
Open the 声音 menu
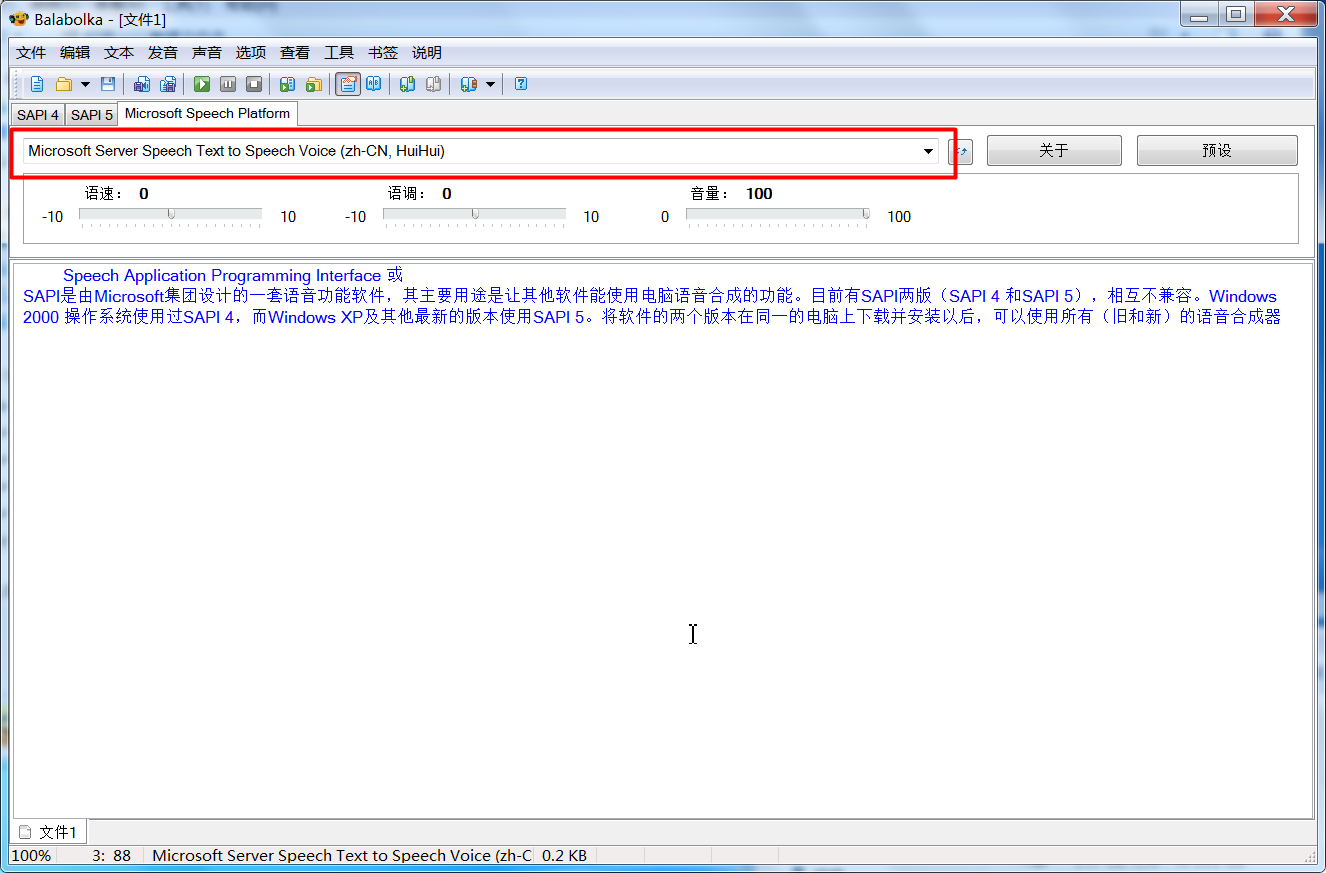coord(207,53)
